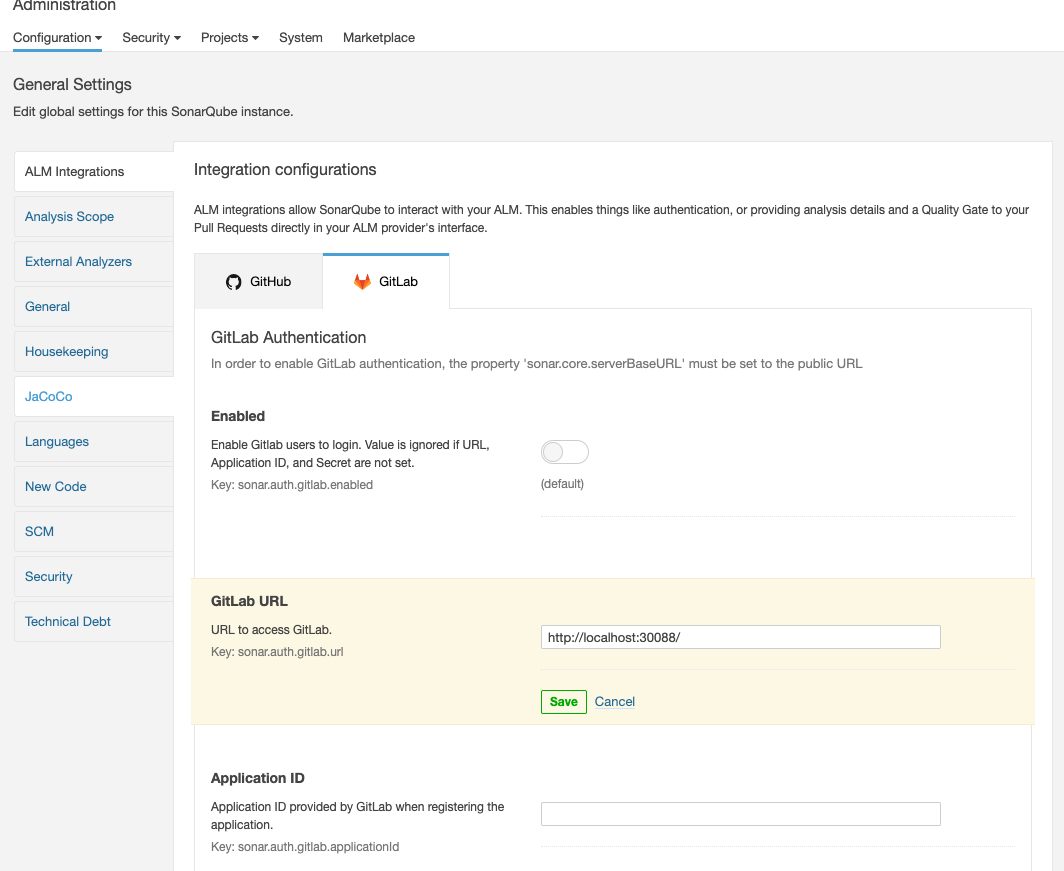Open the Technical Debt category
The width and height of the screenshot is (1064, 871).
coord(68,622)
